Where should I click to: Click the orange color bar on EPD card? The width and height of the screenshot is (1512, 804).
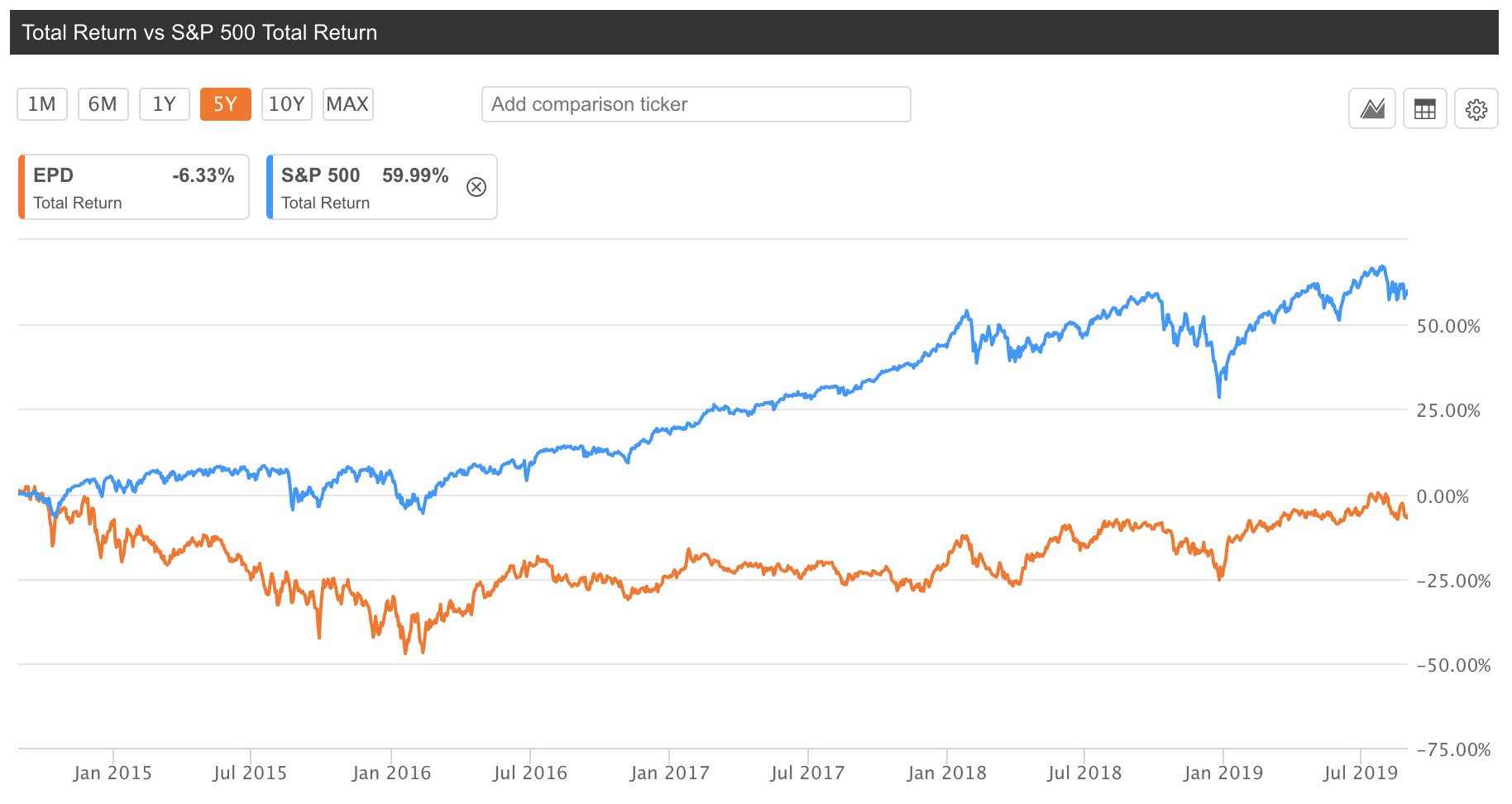22,187
